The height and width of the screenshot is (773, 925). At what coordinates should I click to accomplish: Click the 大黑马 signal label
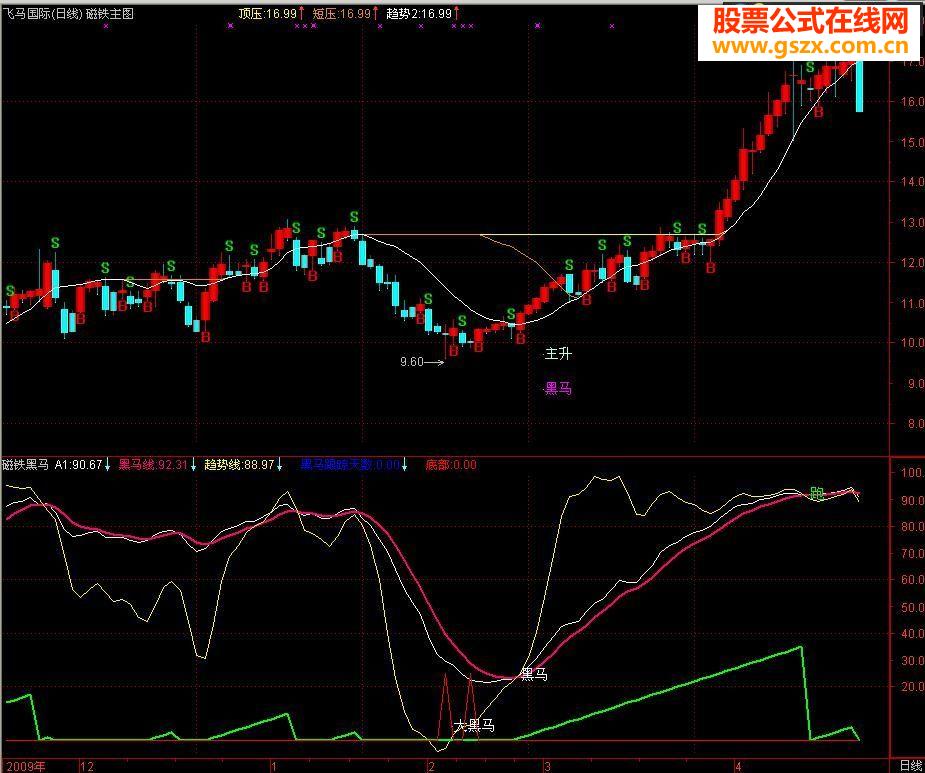point(475,726)
